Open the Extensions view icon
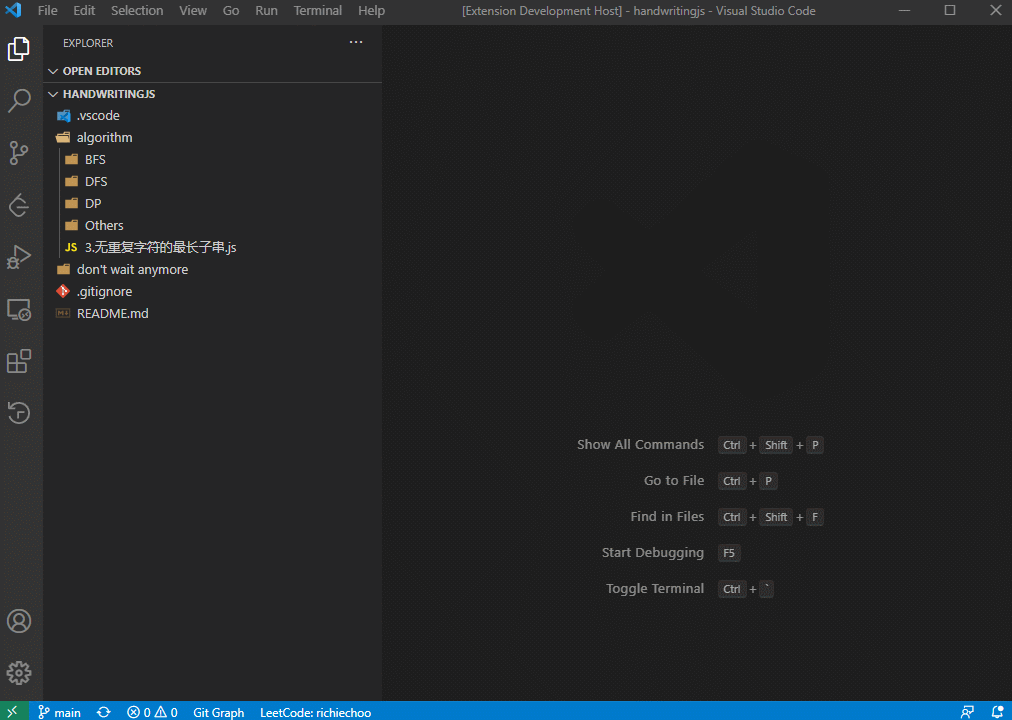 click(x=19, y=361)
